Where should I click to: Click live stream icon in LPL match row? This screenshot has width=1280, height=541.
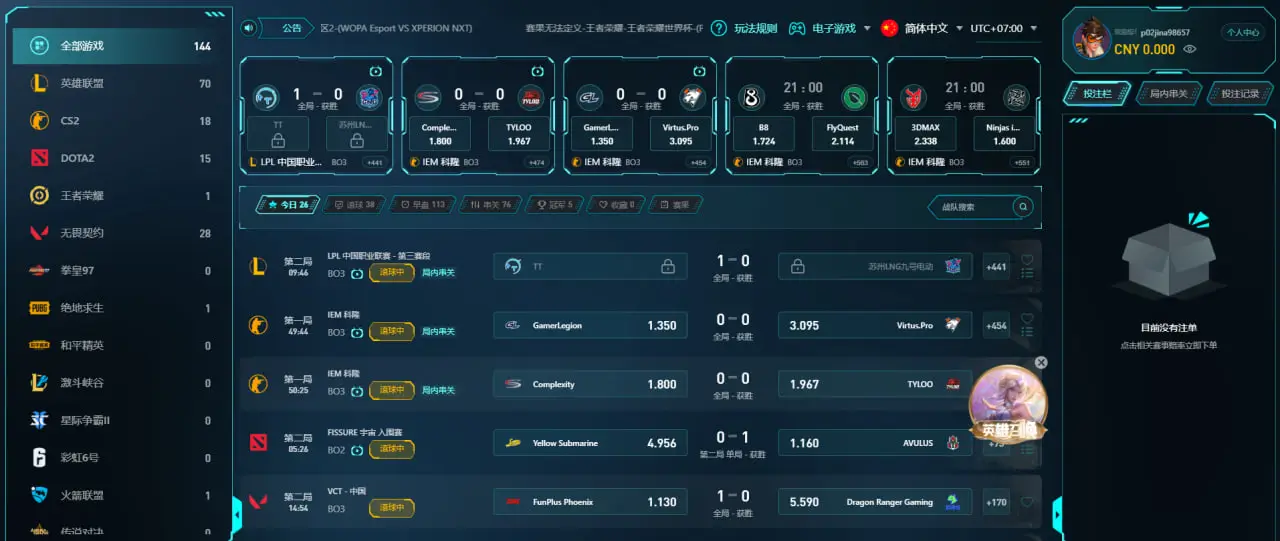[x=357, y=273]
